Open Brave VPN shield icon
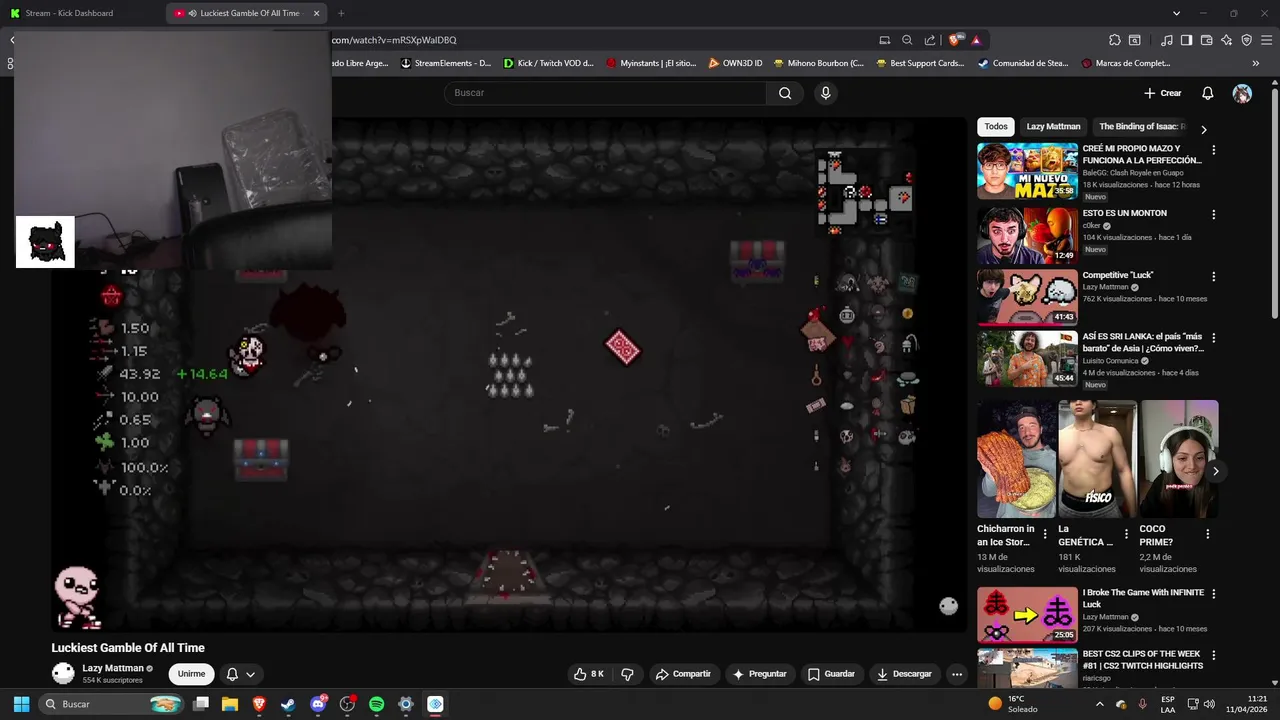The height and width of the screenshot is (720, 1280). [1246, 40]
